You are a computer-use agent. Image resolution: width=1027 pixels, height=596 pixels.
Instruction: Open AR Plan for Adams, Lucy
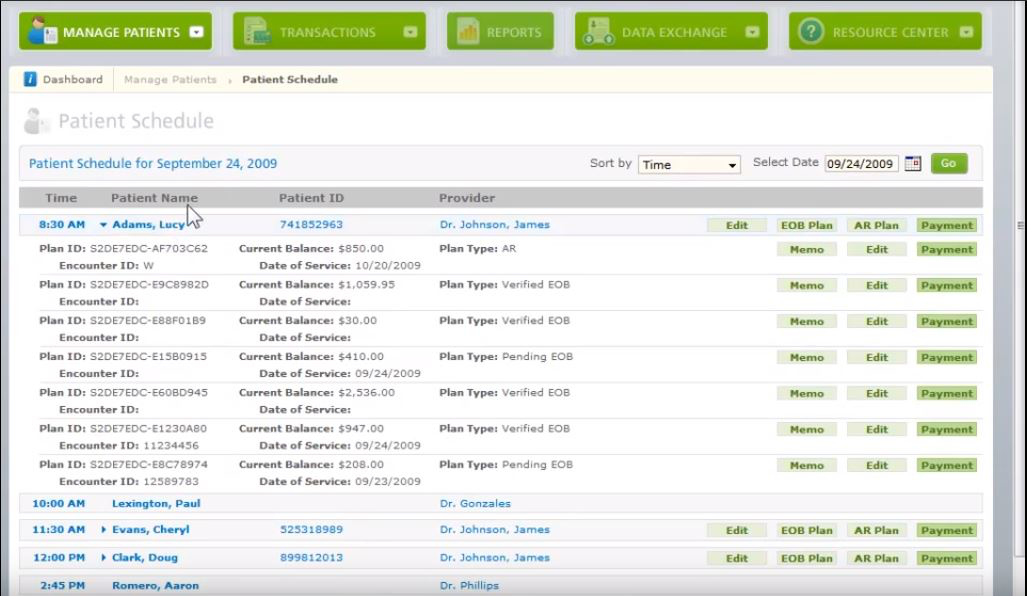point(876,224)
